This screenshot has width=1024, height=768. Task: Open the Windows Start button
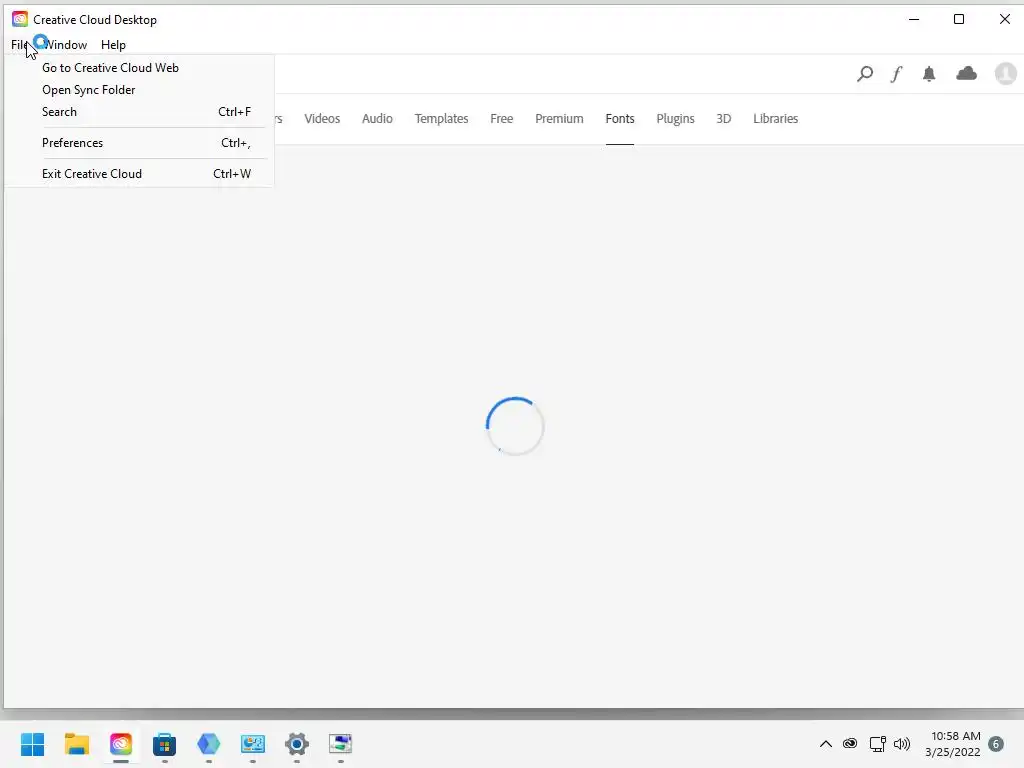point(33,744)
